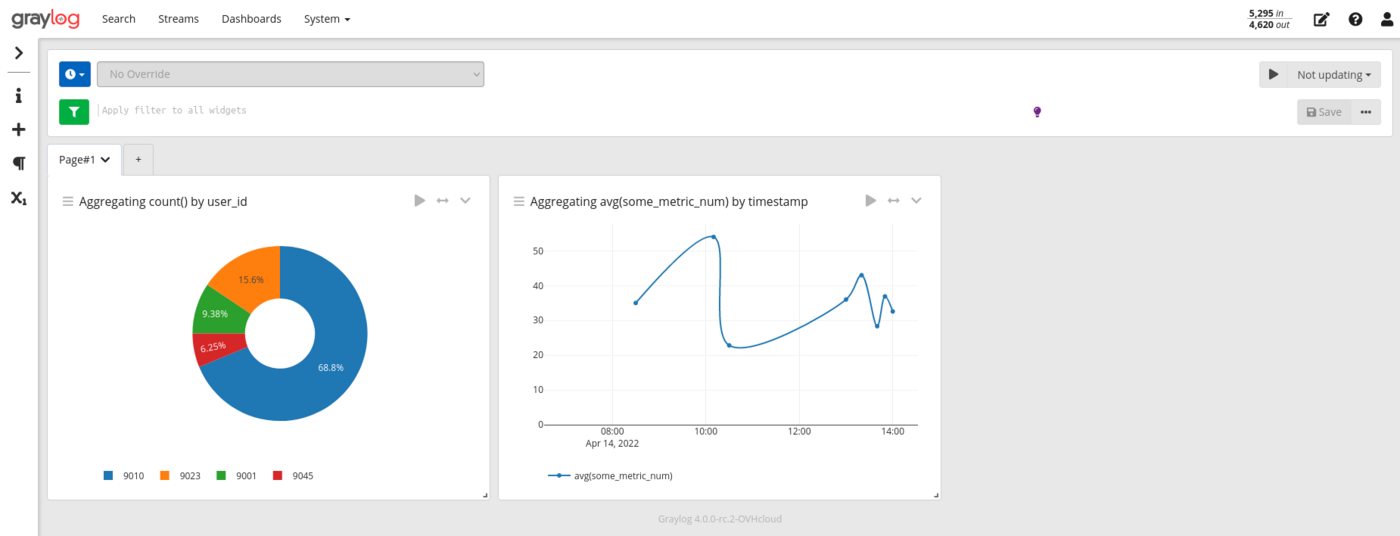Open the Parameters paragraph icon in sidebar
The height and width of the screenshot is (536, 1400).
pos(18,163)
